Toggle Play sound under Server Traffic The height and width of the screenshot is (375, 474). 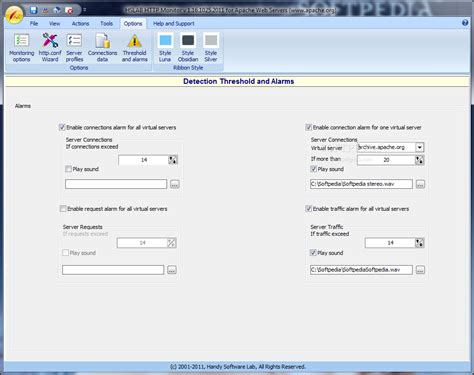[313, 253]
